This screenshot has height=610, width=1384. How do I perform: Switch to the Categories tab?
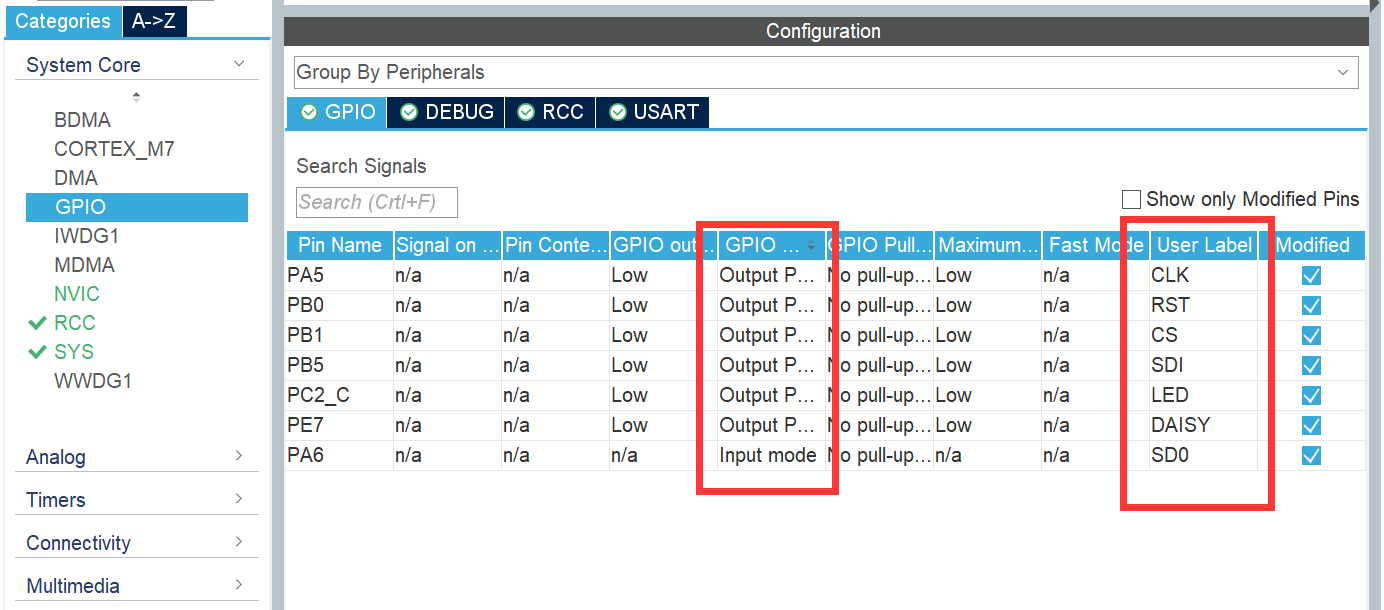[x=62, y=21]
